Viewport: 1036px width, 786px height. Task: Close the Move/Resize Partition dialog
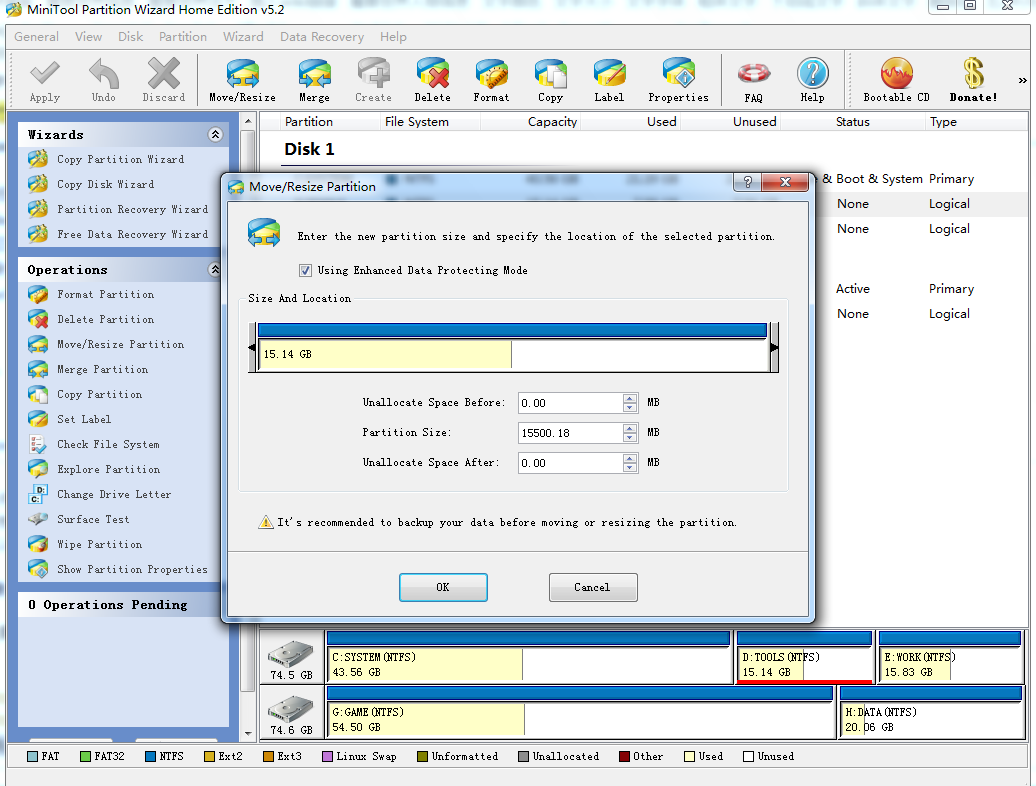coord(785,182)
